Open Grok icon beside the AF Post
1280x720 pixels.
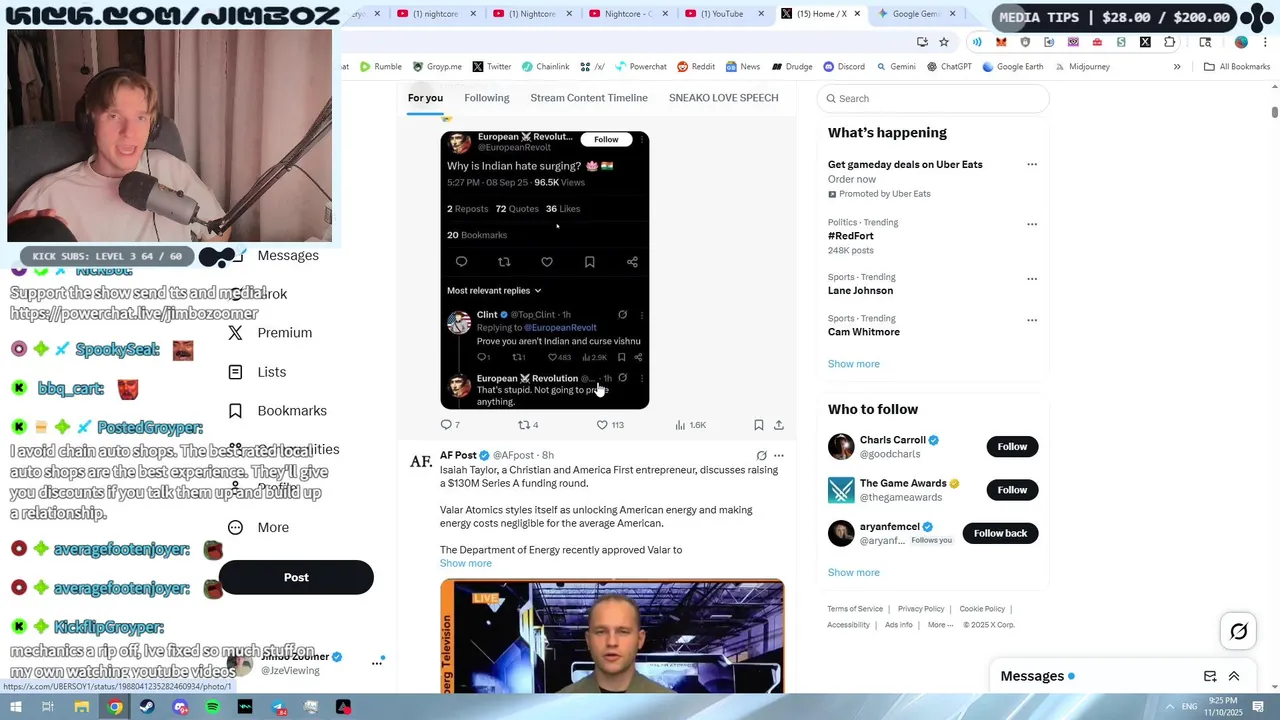tap(761, 456)
